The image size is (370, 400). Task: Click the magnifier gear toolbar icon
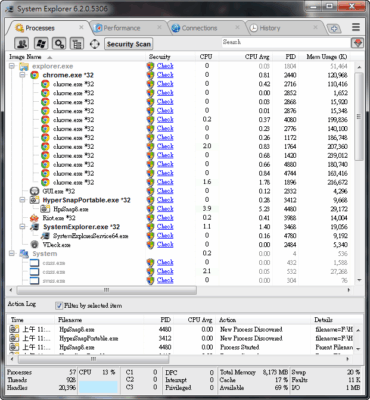59,44
